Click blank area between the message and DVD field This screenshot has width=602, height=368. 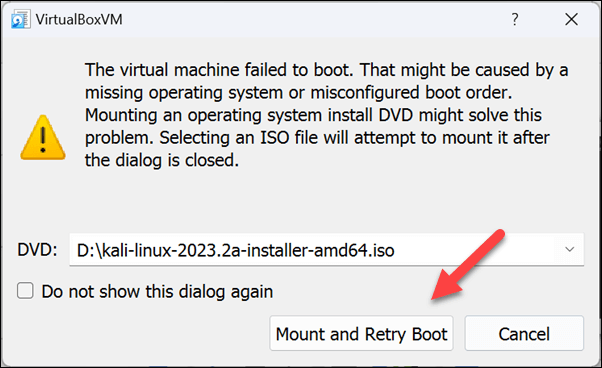click(301, 201)
